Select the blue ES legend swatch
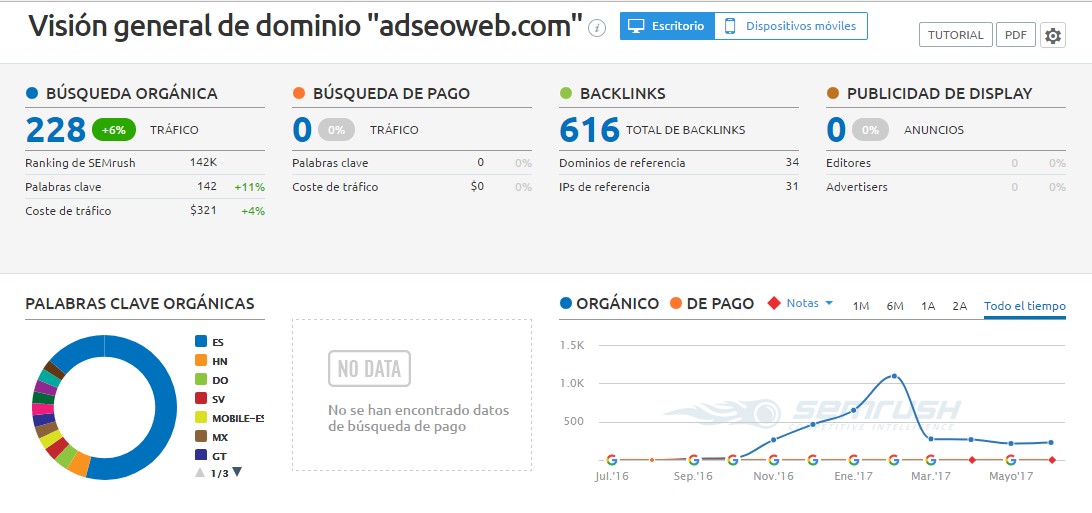1092x513 pixels. click(x=201, y=341)
